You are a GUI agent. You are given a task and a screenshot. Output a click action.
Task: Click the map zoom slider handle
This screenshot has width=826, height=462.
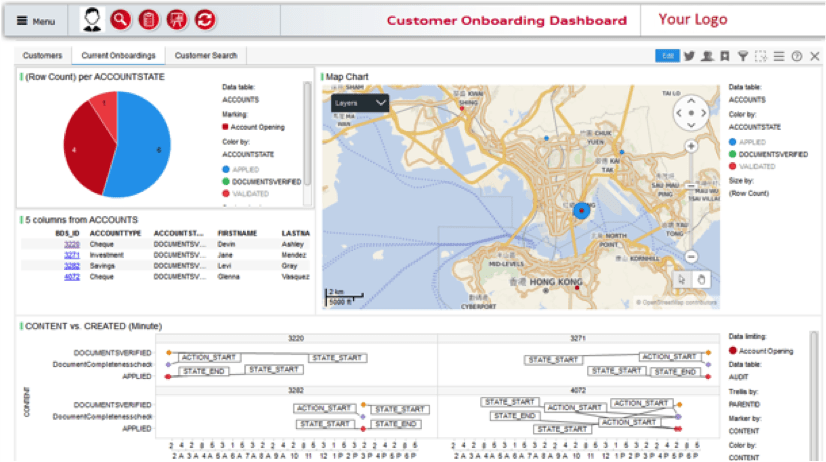click(x=691, y=186)
